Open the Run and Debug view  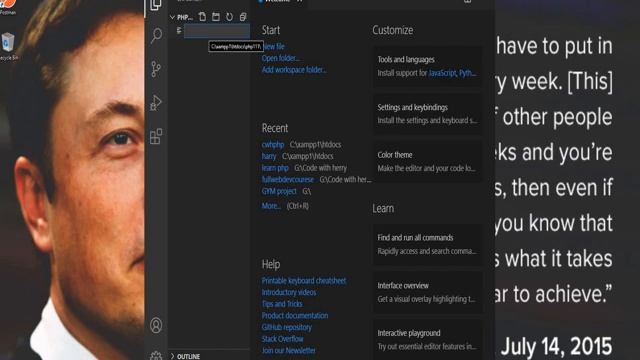[156, 103]
